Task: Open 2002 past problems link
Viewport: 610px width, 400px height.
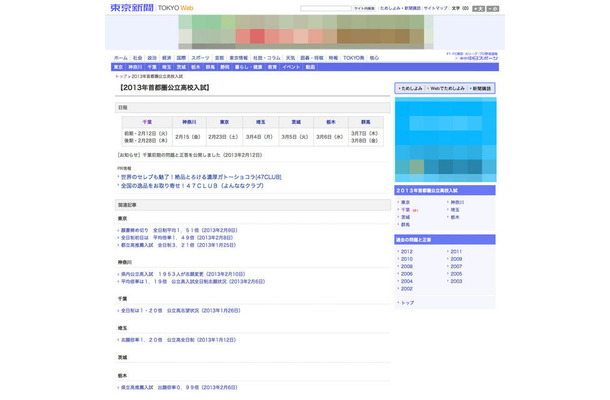Action: 407,289
